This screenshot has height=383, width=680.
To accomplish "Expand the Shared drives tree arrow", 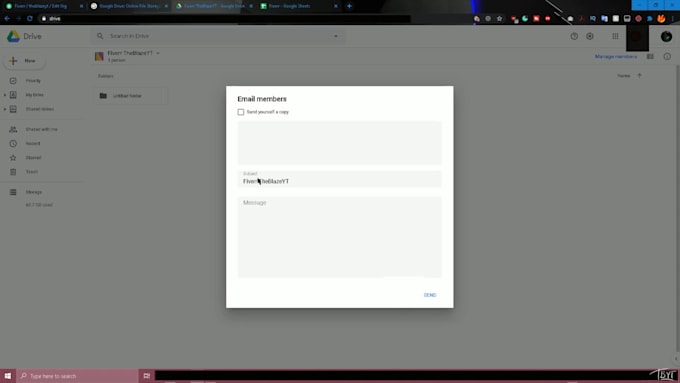I will 5,109.
